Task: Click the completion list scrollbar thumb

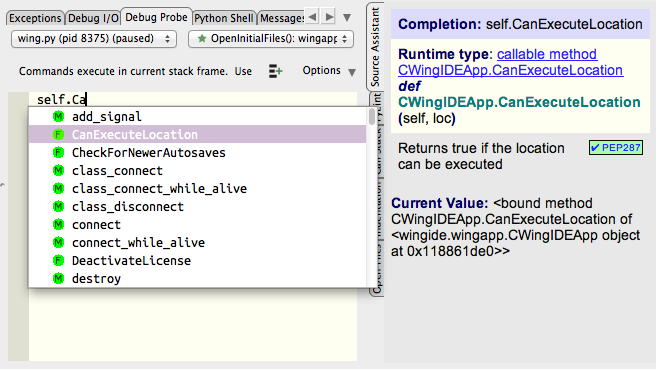Action: (372, 116)
